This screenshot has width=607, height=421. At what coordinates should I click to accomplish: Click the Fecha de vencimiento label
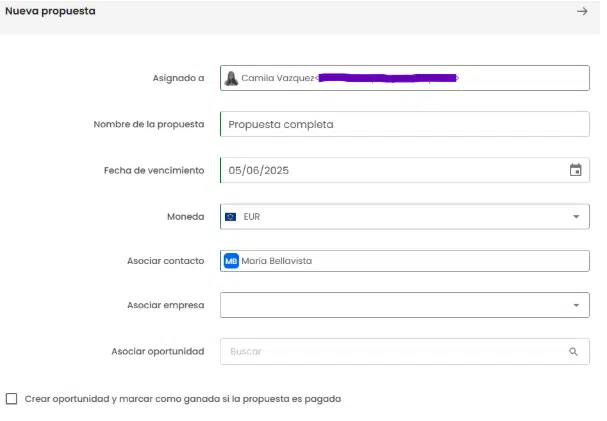coord(154,171)
